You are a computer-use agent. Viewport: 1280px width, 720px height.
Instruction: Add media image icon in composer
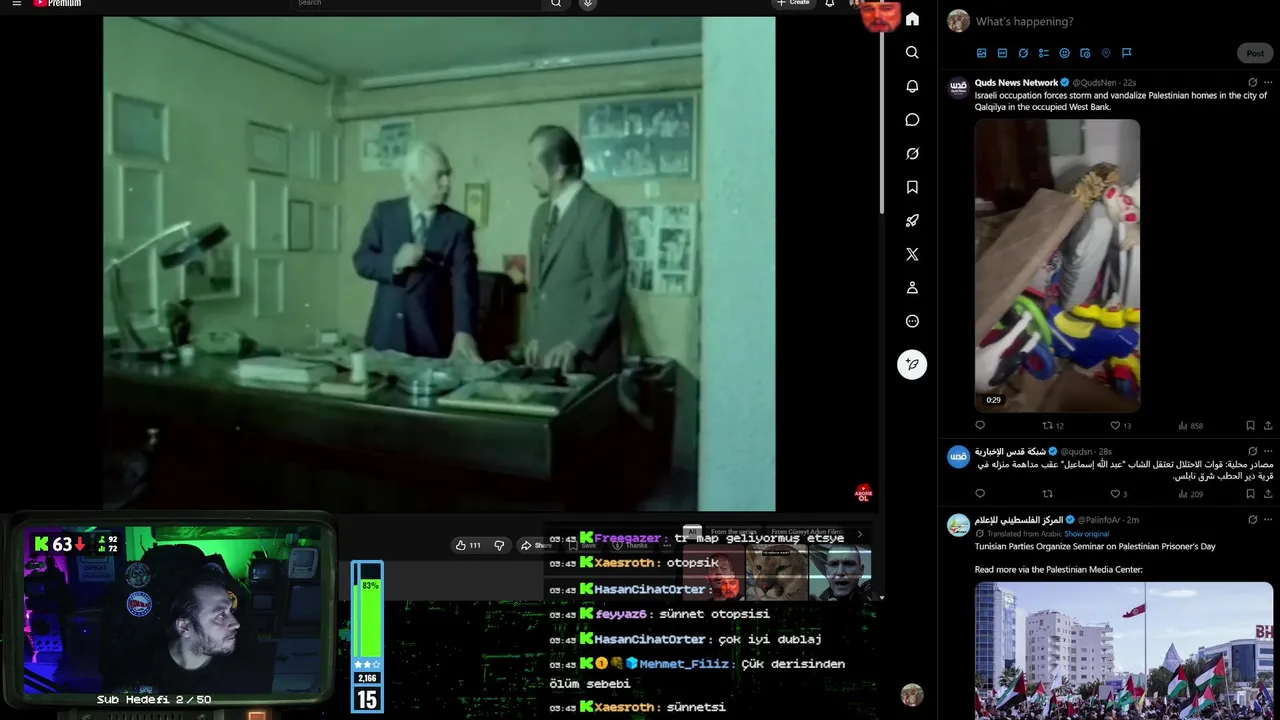pyautogui.click(x=981, y=53)
